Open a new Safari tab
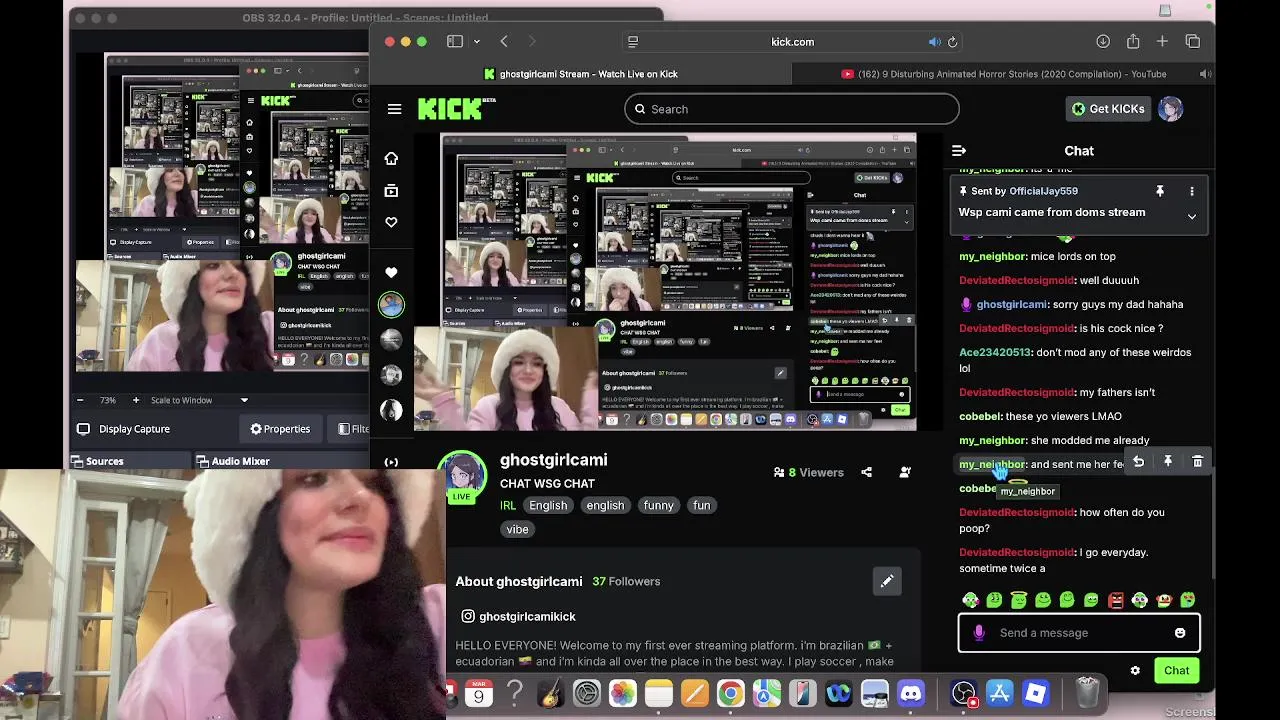Viewport: 1280px width, 720px height. pos(1162,42)
